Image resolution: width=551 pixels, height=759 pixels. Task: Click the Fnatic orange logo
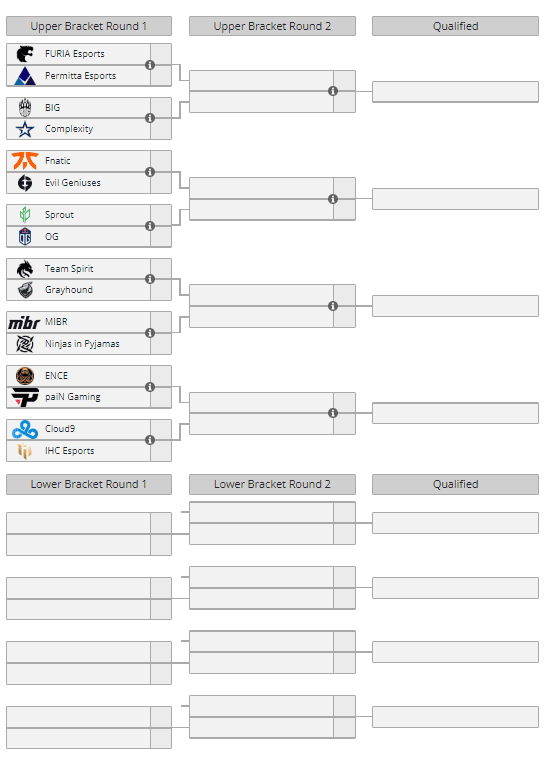coord(25,161)
